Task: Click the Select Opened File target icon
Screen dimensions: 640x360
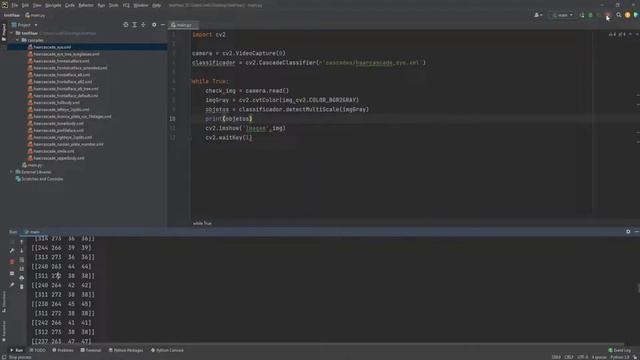Action: pyautogui.click(x=126, y=25)
